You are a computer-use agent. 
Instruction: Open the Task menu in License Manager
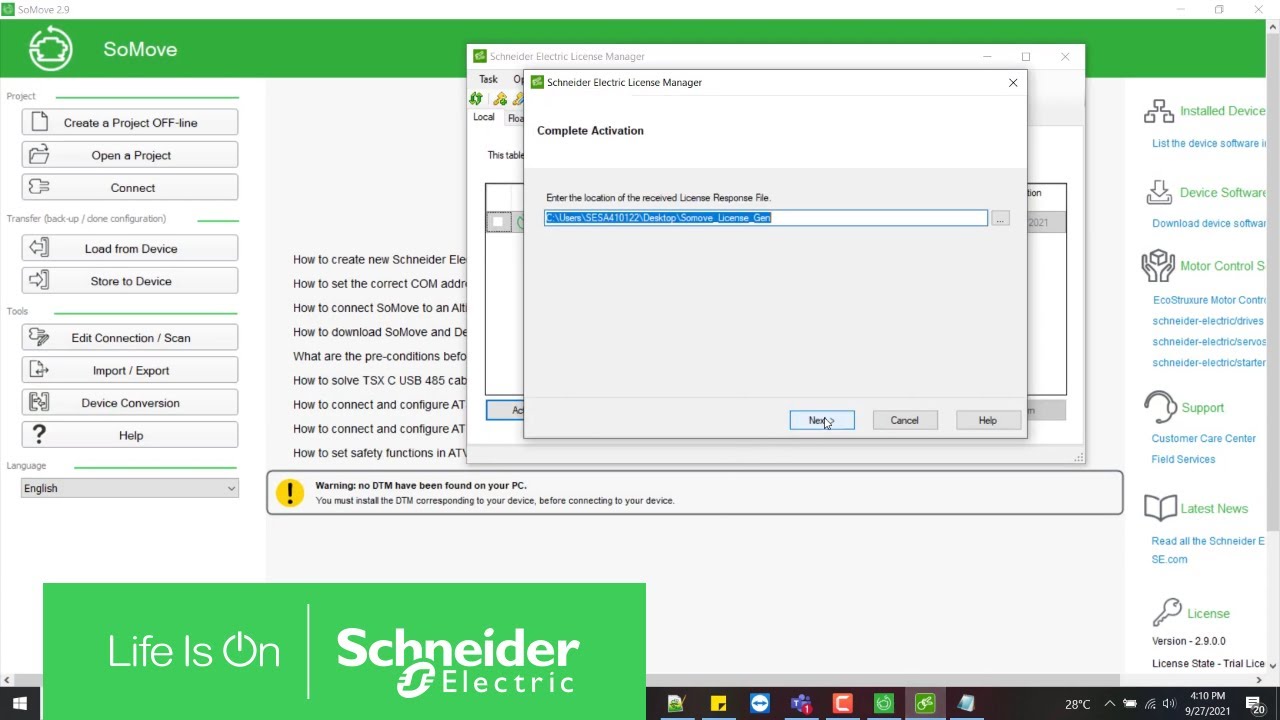point(488,79)
